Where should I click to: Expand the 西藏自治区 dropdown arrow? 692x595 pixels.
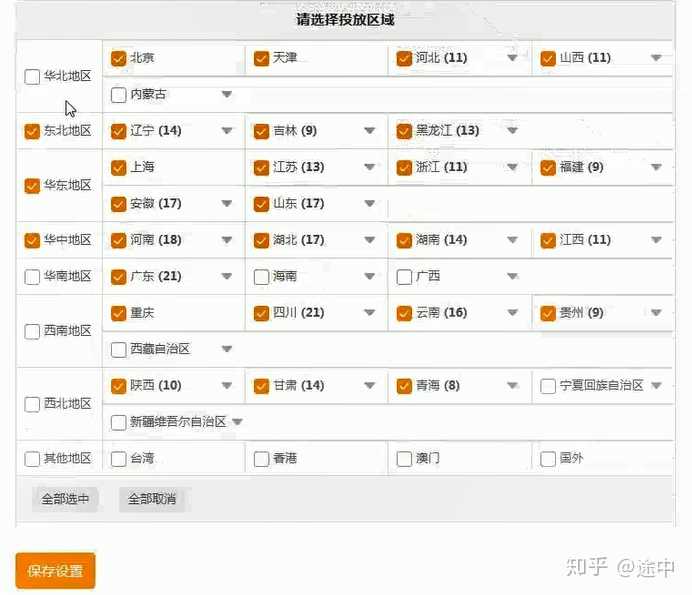tap(226, 349)
